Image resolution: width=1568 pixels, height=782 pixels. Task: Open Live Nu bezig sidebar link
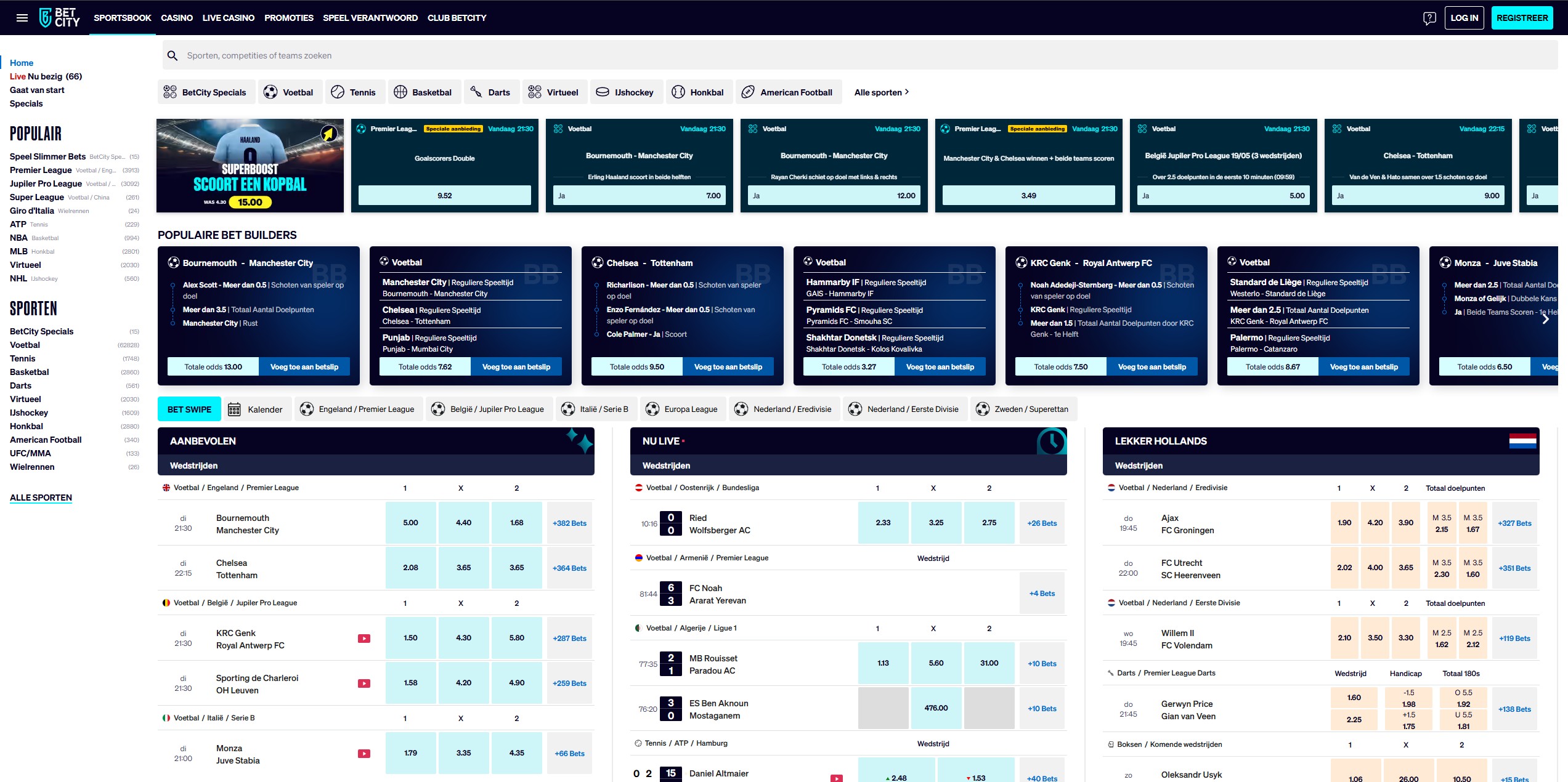coord(46,76)
